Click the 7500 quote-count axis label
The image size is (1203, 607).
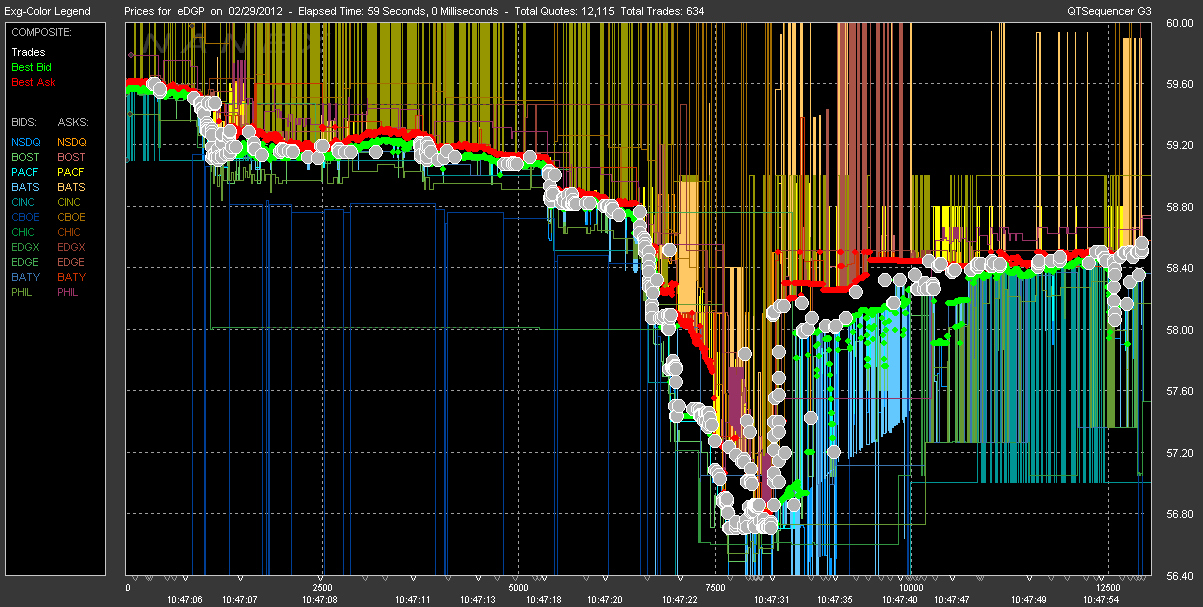coord(714,587)
